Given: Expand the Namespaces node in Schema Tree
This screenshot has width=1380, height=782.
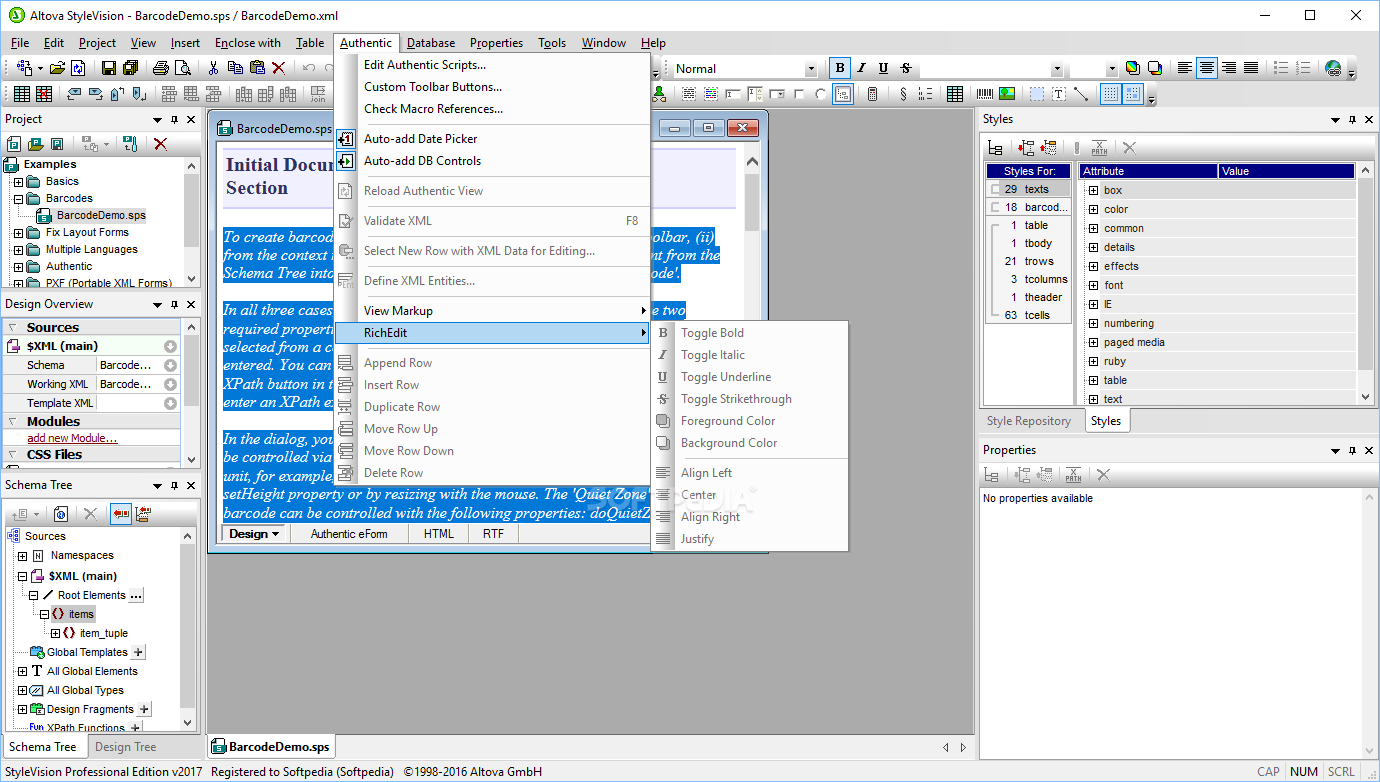Looking at the screenshot, I should [x=22, y=556].
